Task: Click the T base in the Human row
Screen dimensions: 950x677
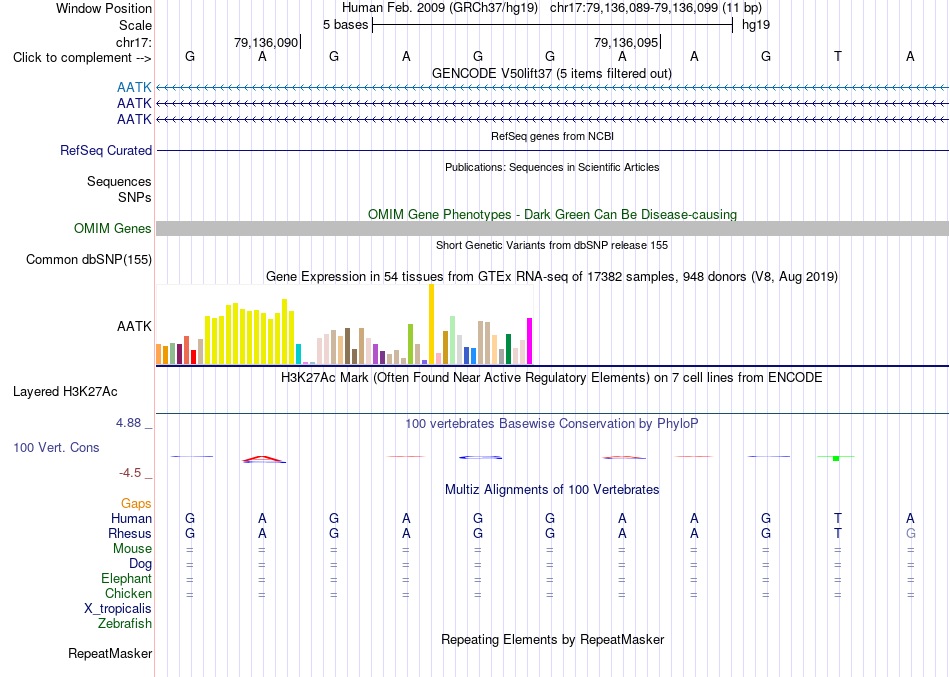Action: click(x=838, y=518)
